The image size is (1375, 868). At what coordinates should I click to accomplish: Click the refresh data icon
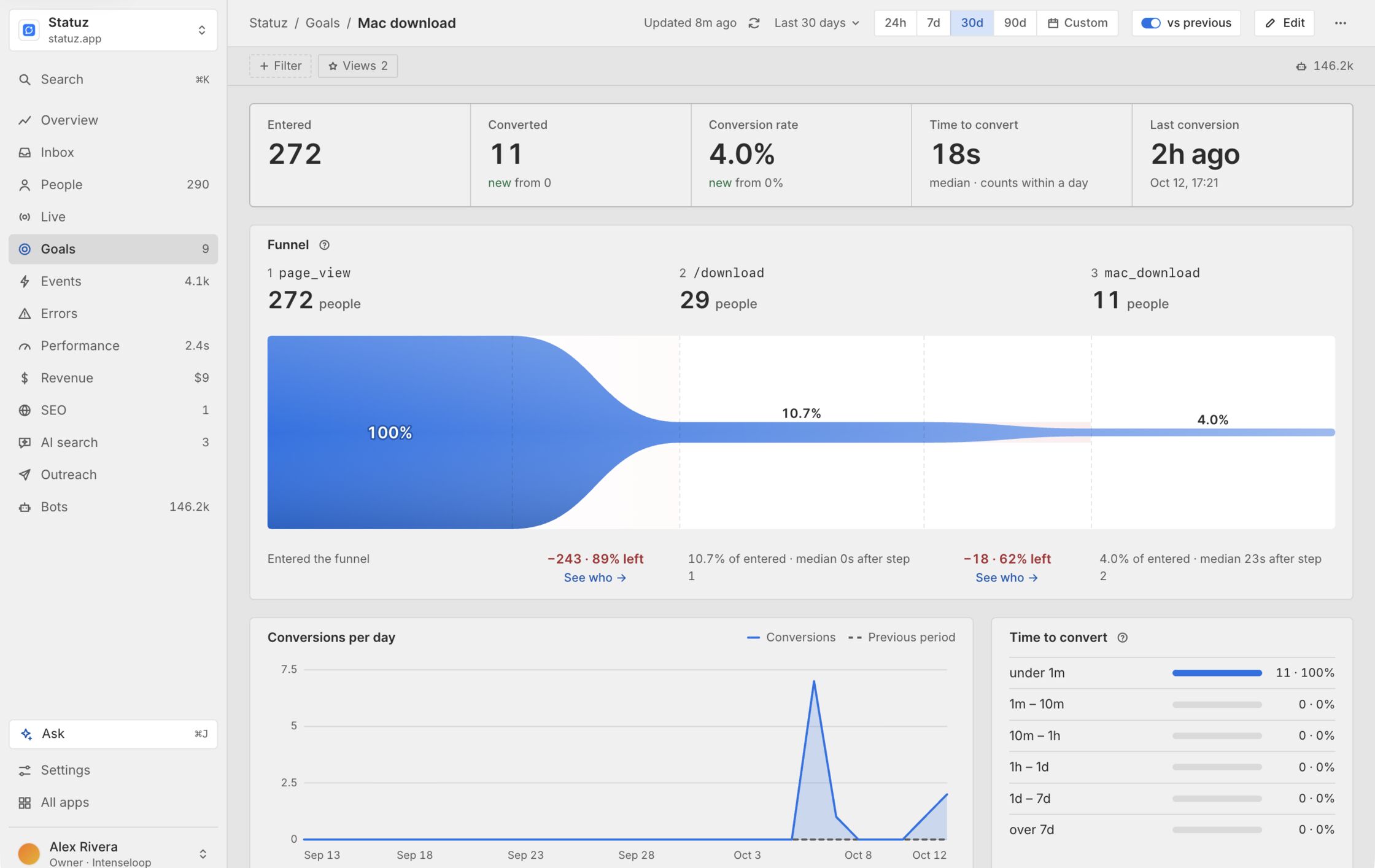point(754,23)
